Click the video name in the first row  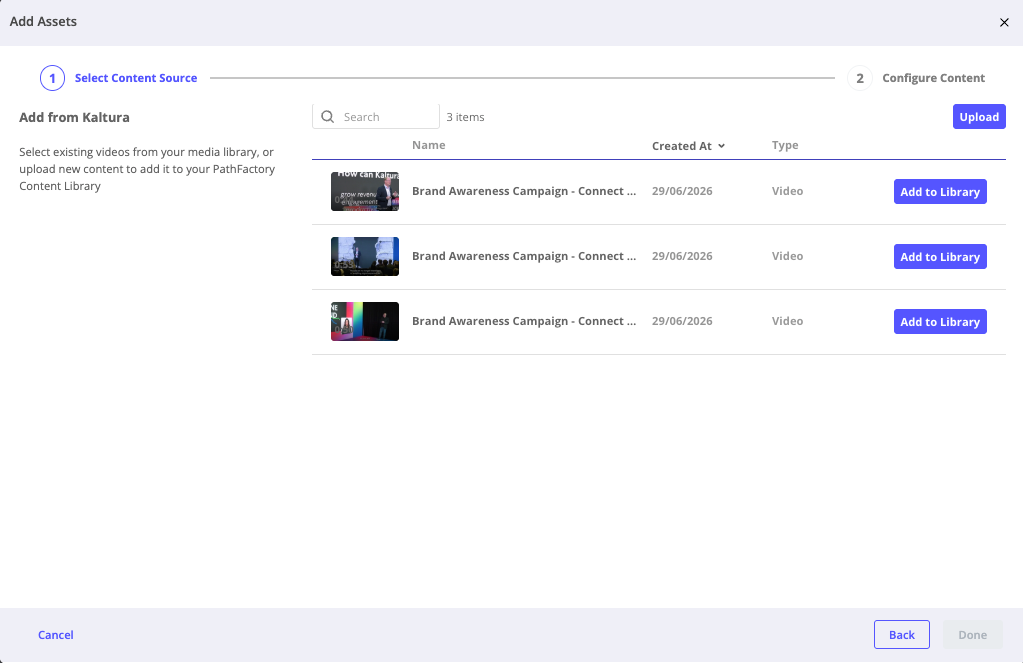coord(524,191)
